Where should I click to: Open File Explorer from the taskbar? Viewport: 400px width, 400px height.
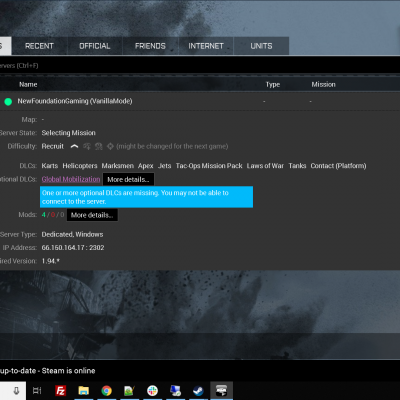[83, 391]
